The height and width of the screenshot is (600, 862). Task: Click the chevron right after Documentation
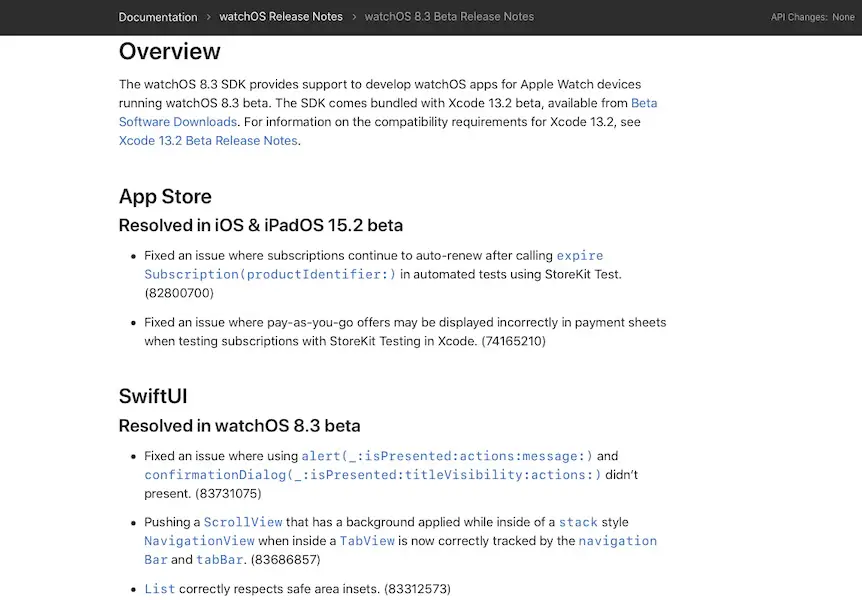208,17
